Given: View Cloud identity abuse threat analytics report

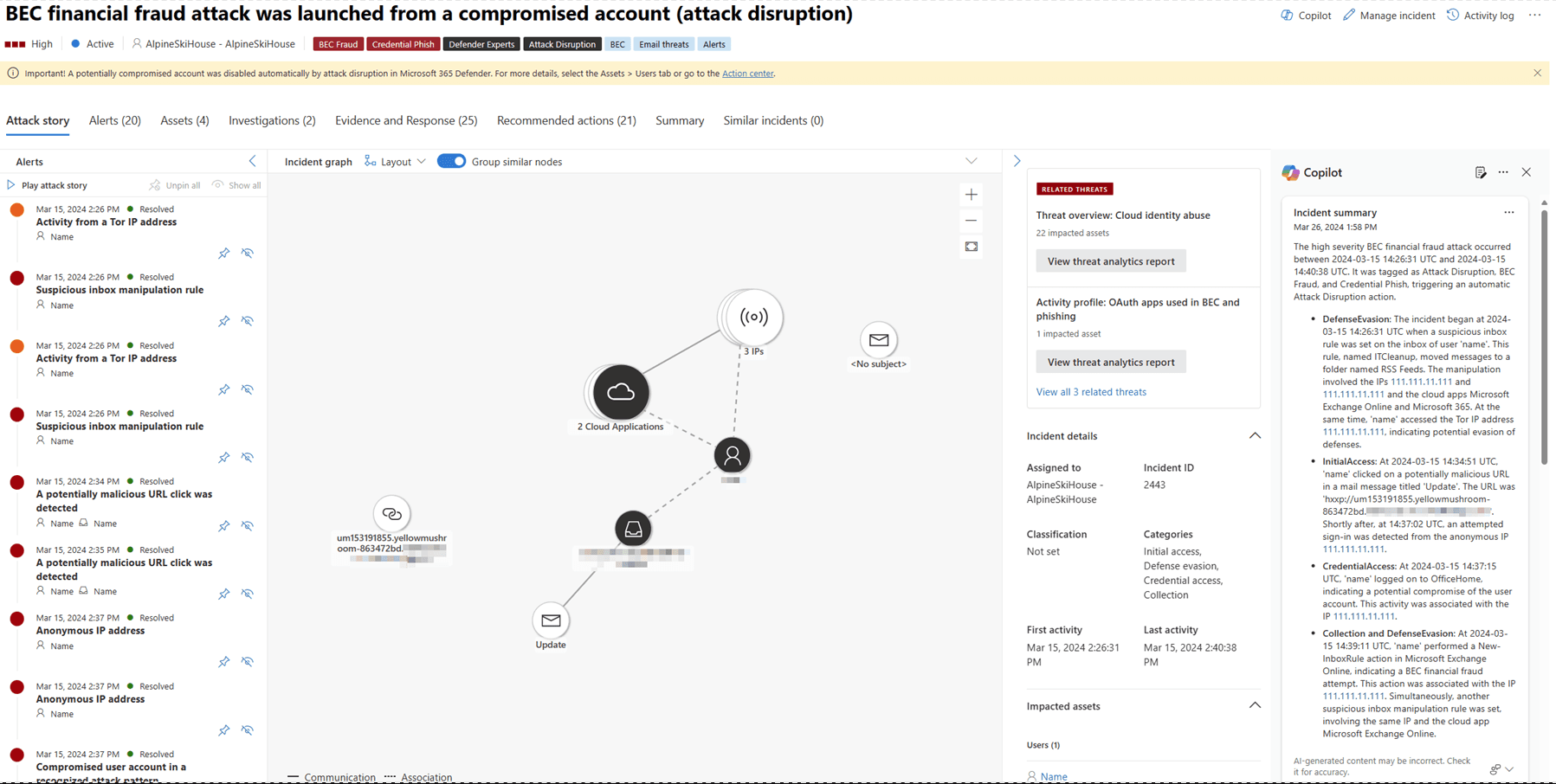Looking at the screenshot, I should (1111, 261).
